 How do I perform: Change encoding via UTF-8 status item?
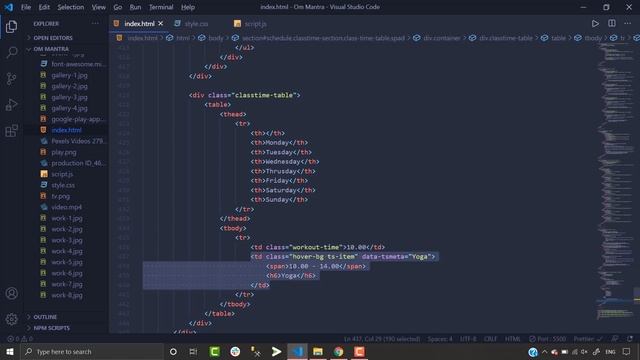468,339
